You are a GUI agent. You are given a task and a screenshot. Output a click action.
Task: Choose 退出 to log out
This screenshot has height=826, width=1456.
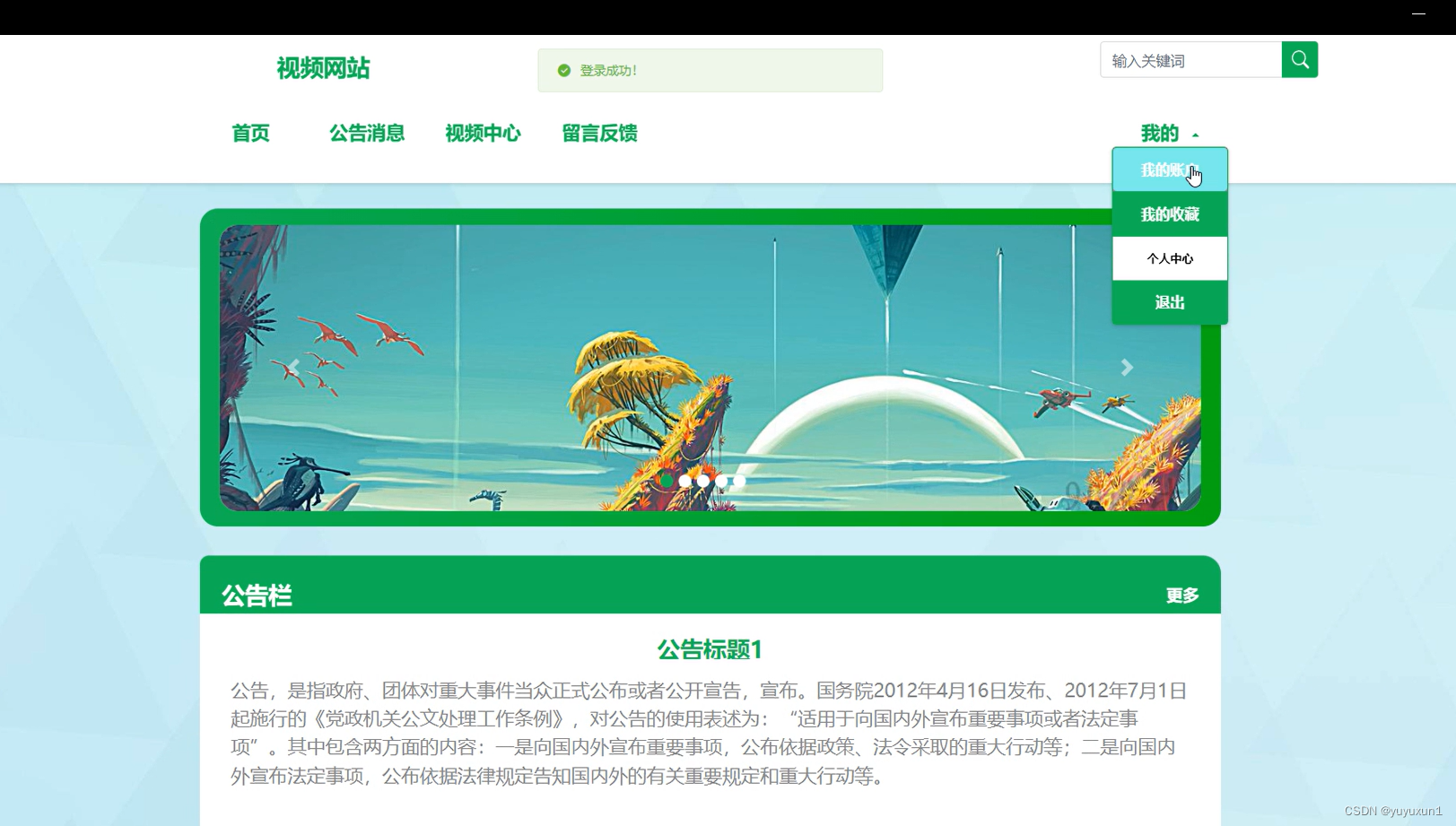[1170, 302]
